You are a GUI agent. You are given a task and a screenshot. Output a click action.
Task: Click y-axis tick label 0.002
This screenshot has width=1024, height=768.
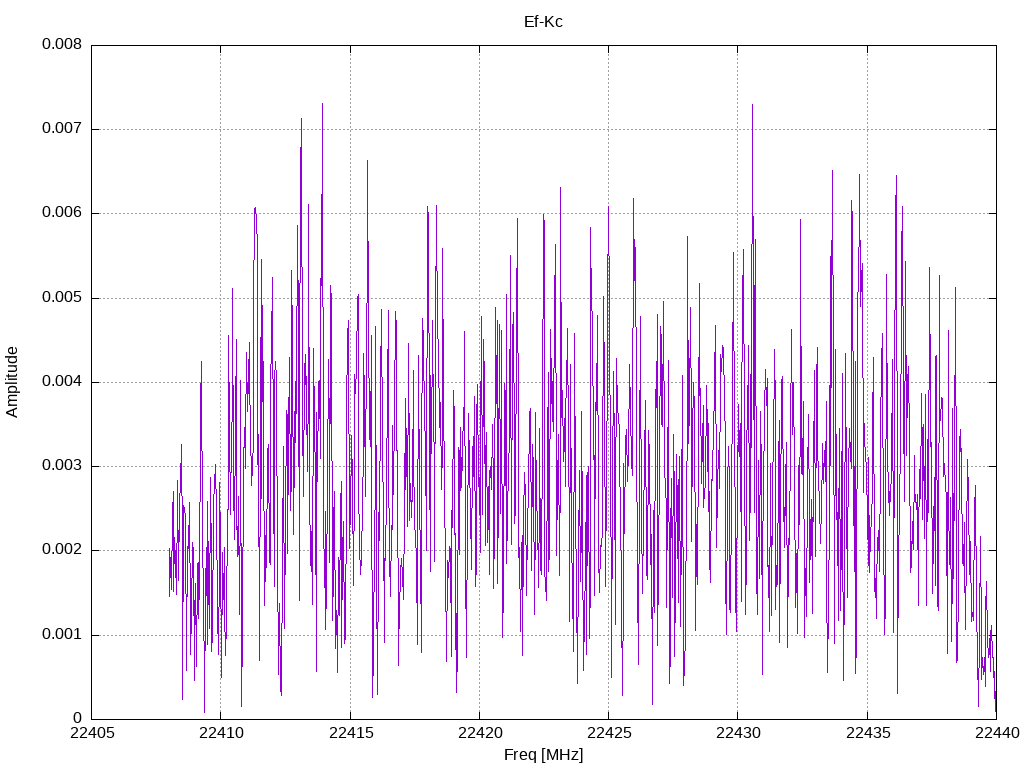point(62,550)
